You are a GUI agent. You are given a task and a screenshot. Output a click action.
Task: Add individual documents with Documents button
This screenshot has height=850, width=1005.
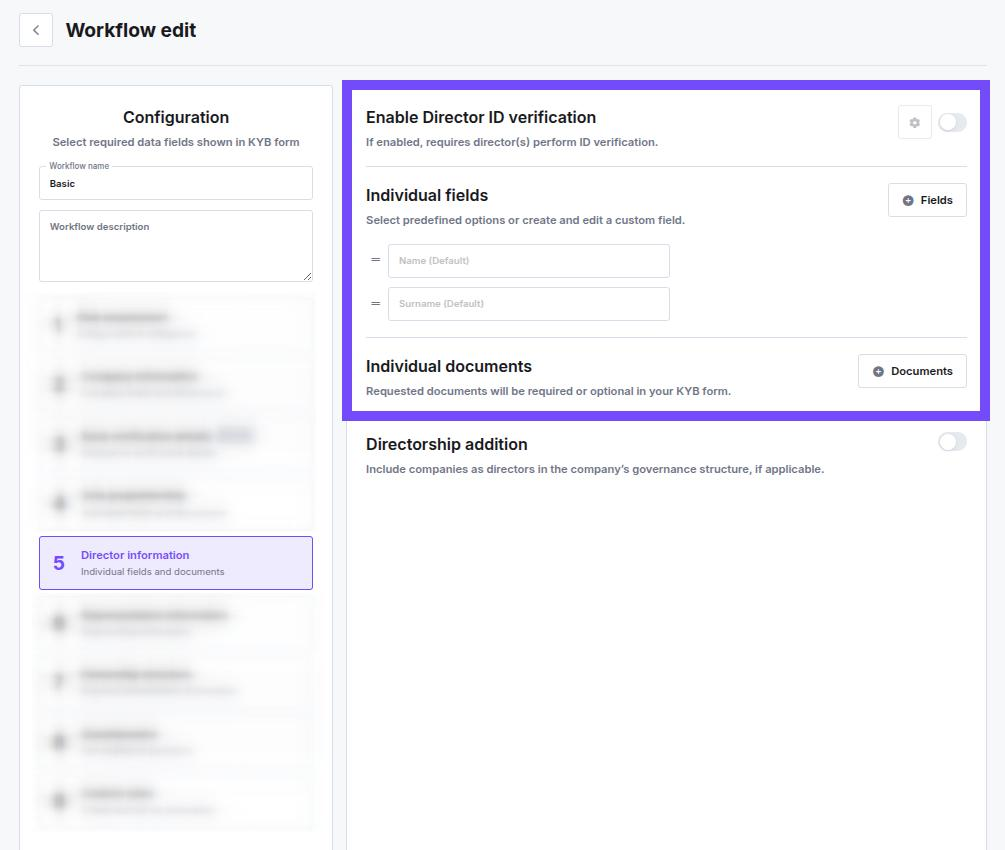tap(912, 371)
